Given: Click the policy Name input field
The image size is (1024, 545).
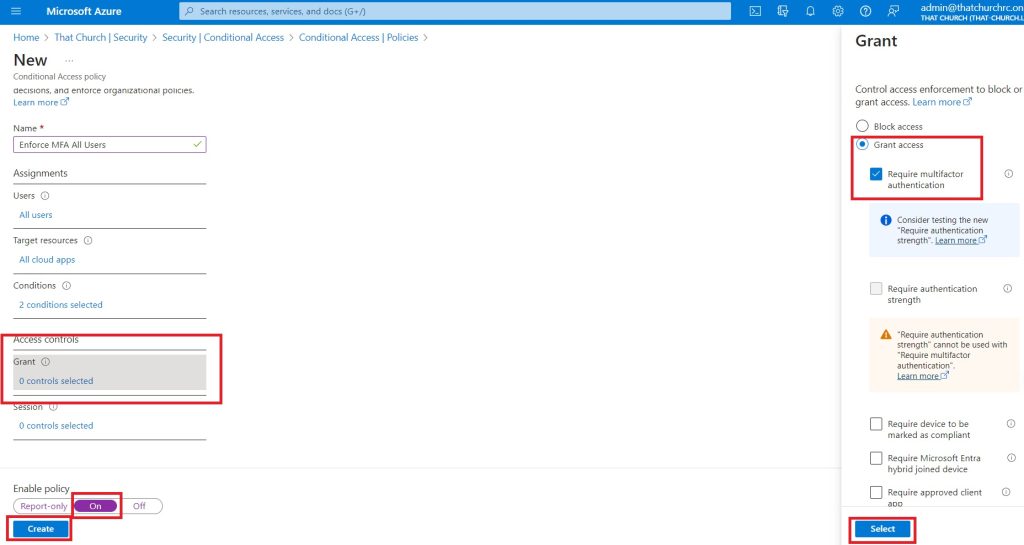Looking at the screenshot, I should tap(110, 144).
